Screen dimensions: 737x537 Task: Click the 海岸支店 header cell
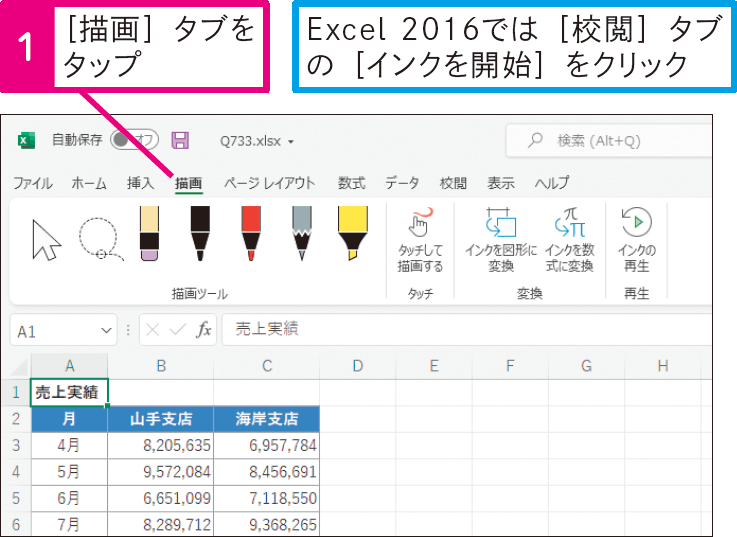pos(267,419)
